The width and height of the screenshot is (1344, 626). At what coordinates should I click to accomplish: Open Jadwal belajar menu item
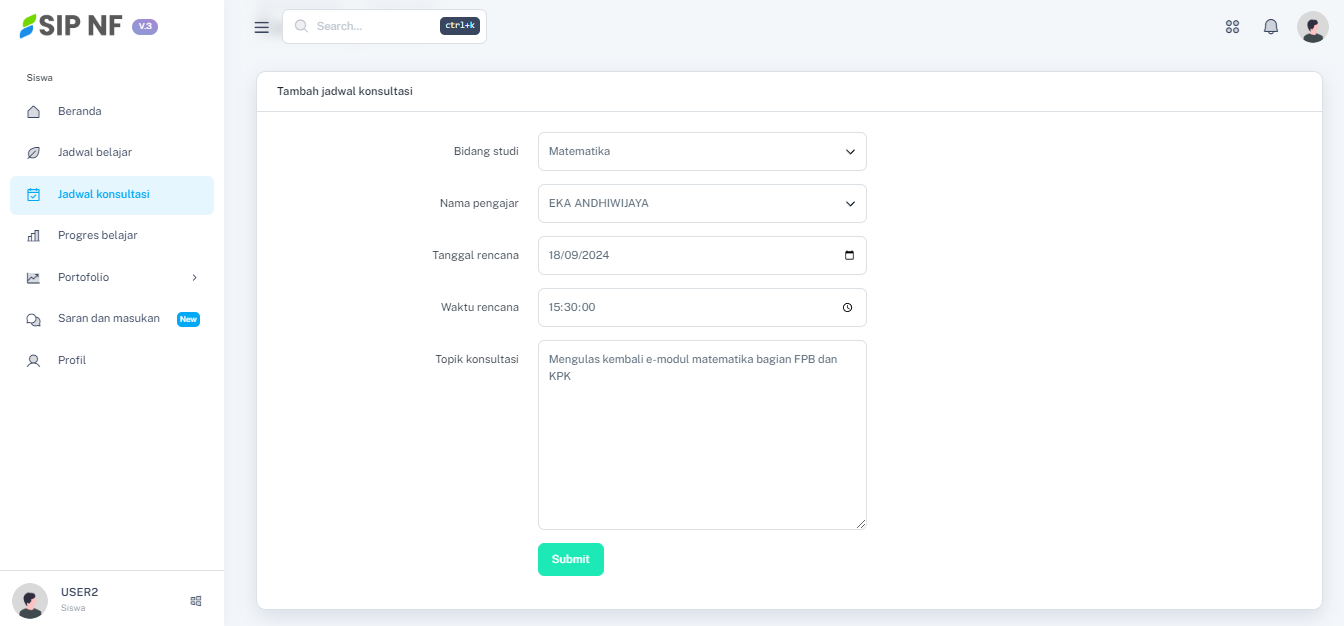[x=95, y=153]
